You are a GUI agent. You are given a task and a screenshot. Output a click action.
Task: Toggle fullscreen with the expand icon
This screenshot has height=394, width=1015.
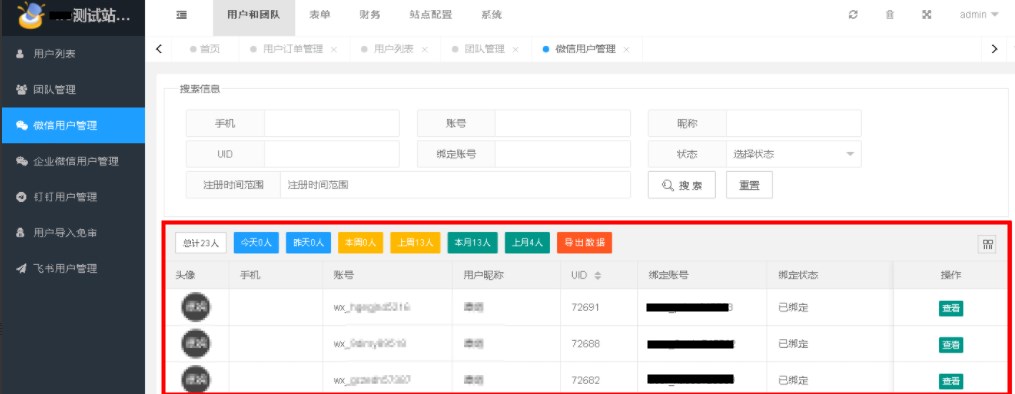(x=927, y=15)
